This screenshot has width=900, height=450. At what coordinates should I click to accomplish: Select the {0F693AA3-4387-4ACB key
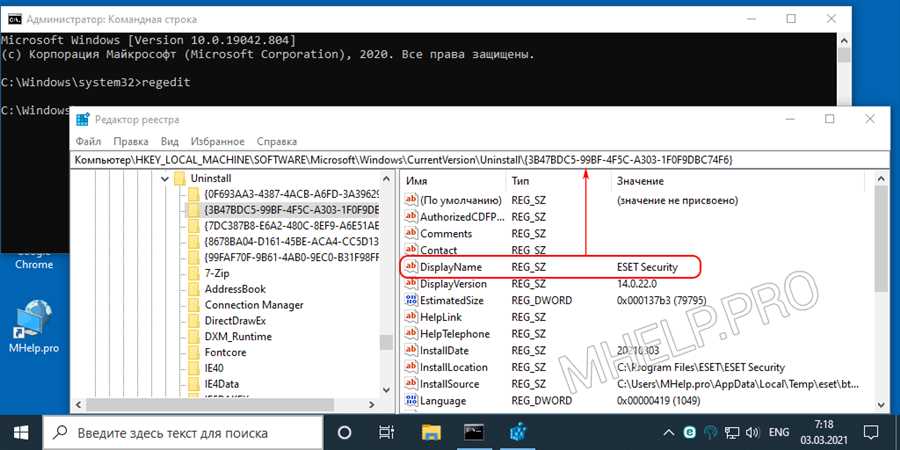(292, 194)
